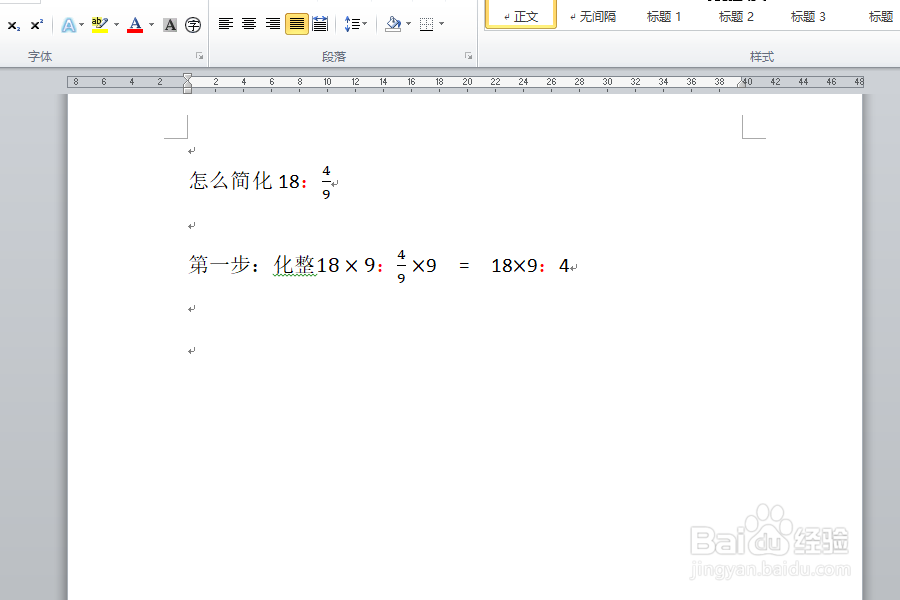Open Paragraph dialog launcher
Image resolution: width=900 pixels, height=600 pixels.
tap(468, 56)
